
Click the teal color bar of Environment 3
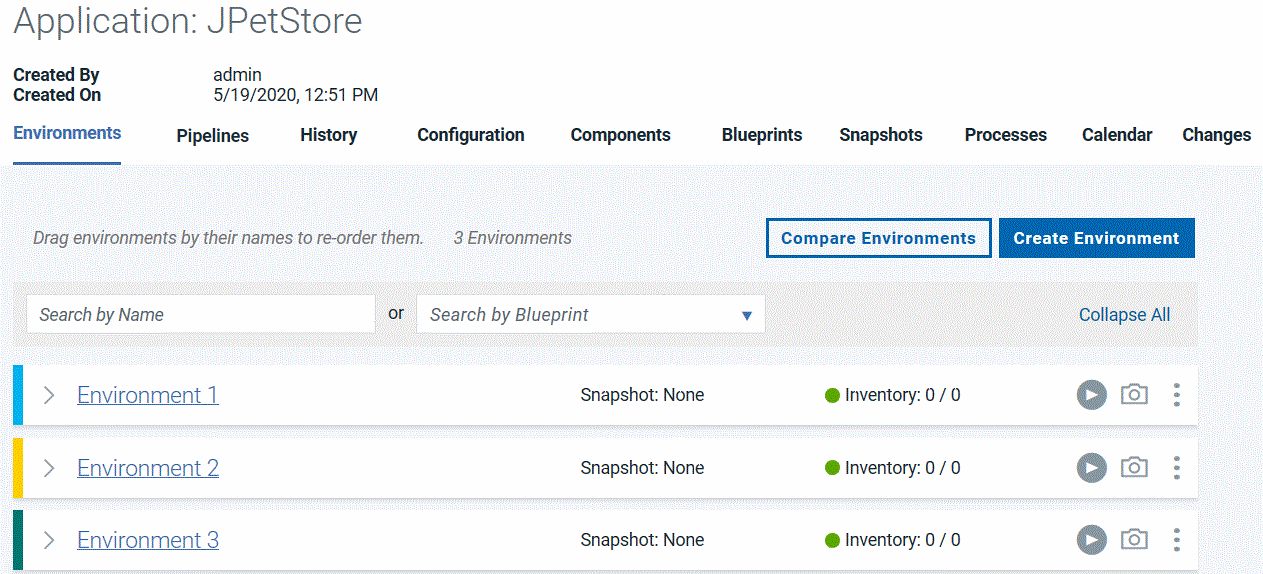(x=17, y=540)
